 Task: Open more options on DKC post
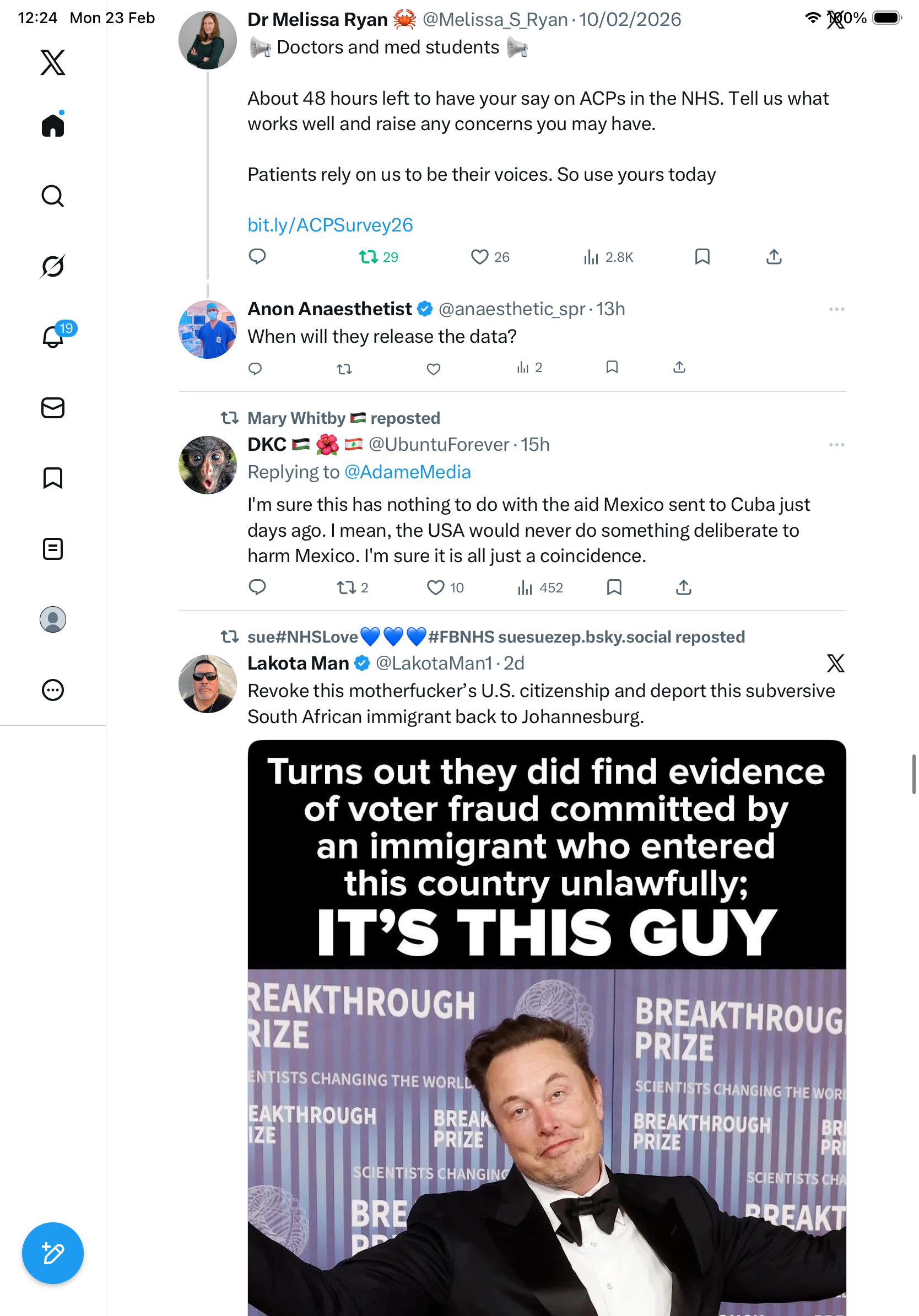[836, 445]
